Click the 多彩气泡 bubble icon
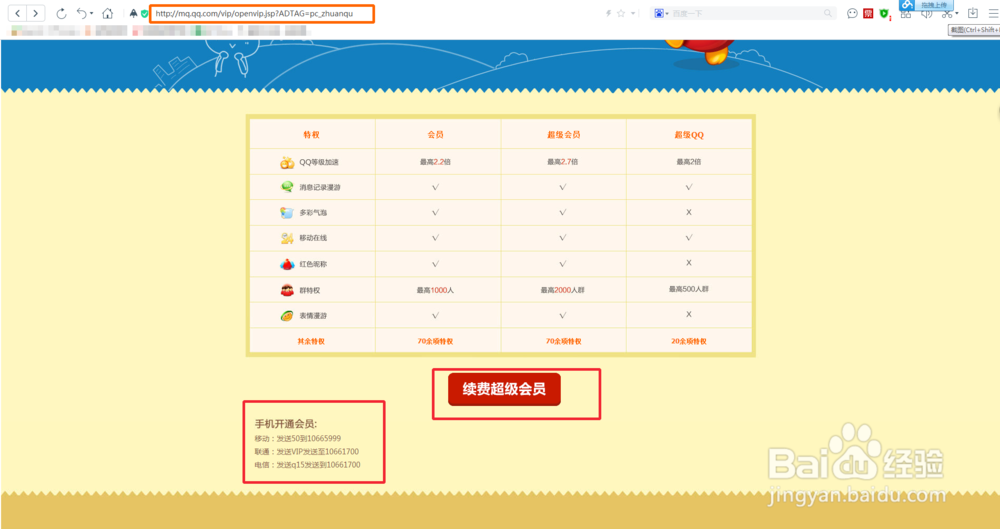1000x529 pixels. [287, 212]
